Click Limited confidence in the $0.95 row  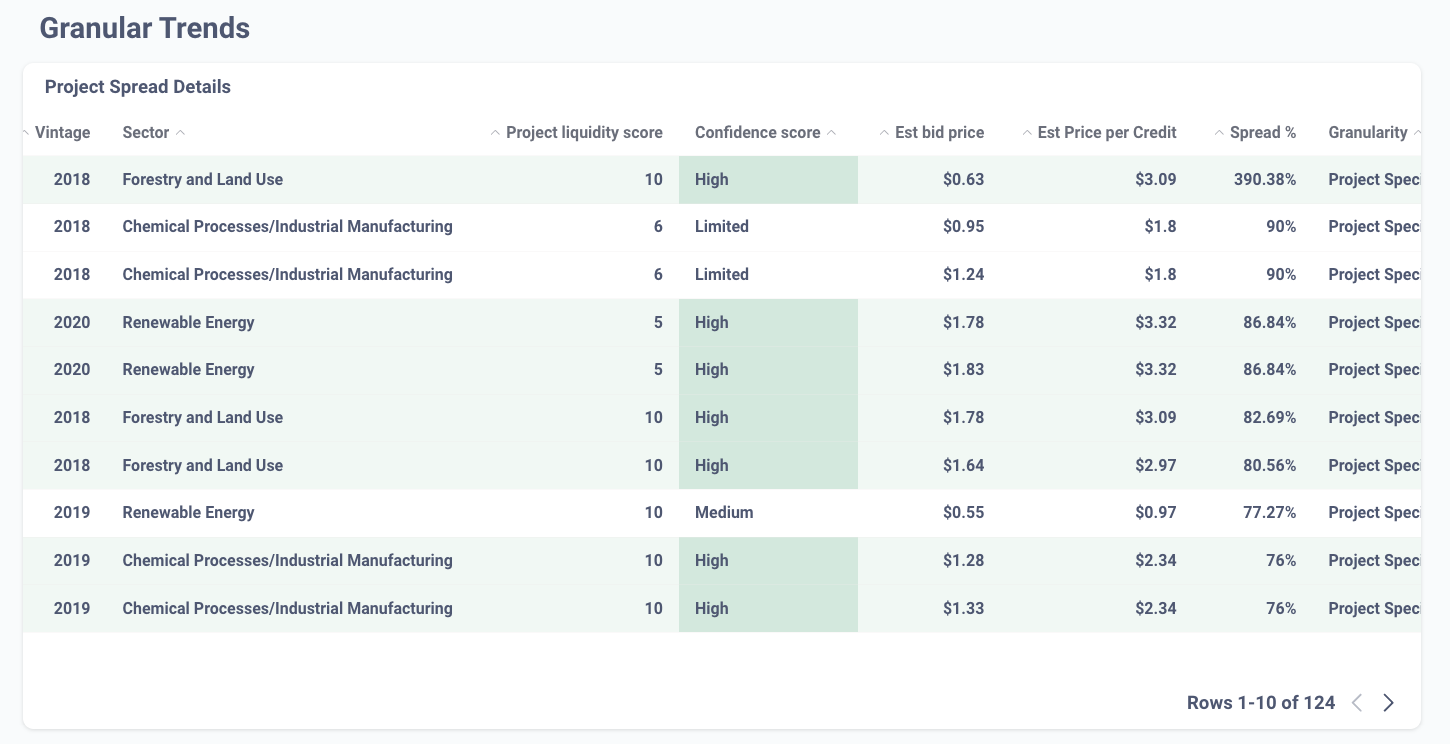[x=722, y=227]
